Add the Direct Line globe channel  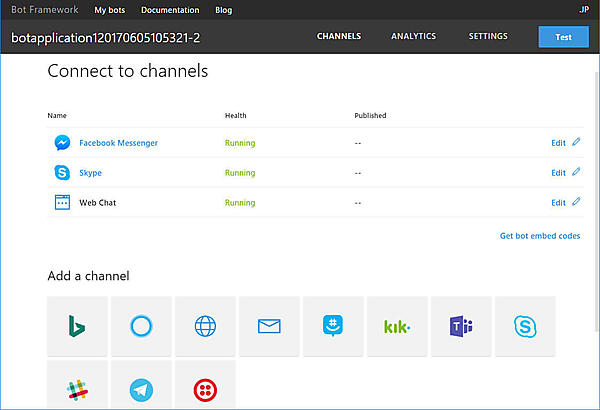tap(205, 326)
